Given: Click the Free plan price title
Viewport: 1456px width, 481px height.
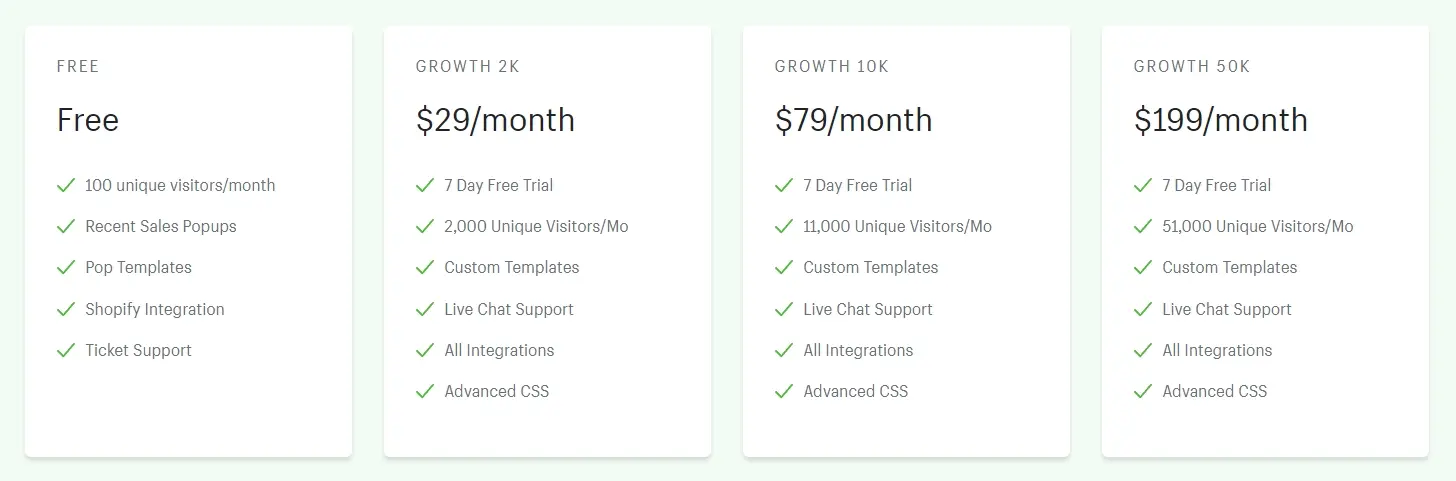Looking at the screenshot, I should pyautogui.click(x=88, y=120).
